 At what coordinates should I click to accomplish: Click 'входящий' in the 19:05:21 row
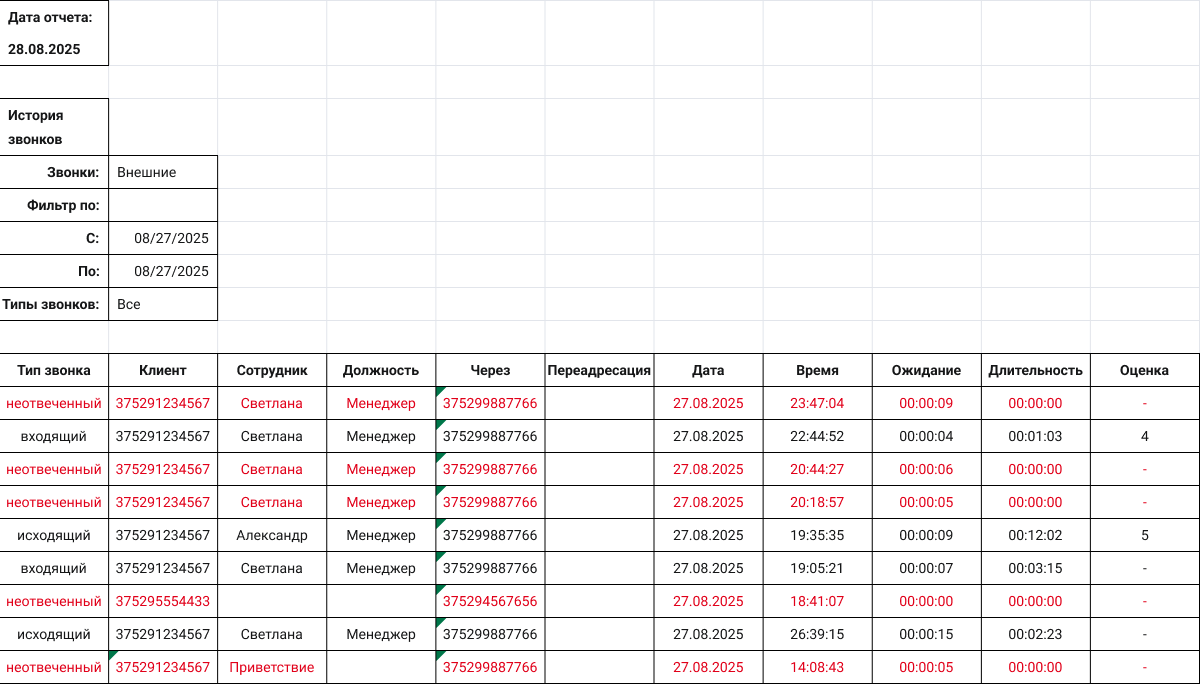pos(54,568)
